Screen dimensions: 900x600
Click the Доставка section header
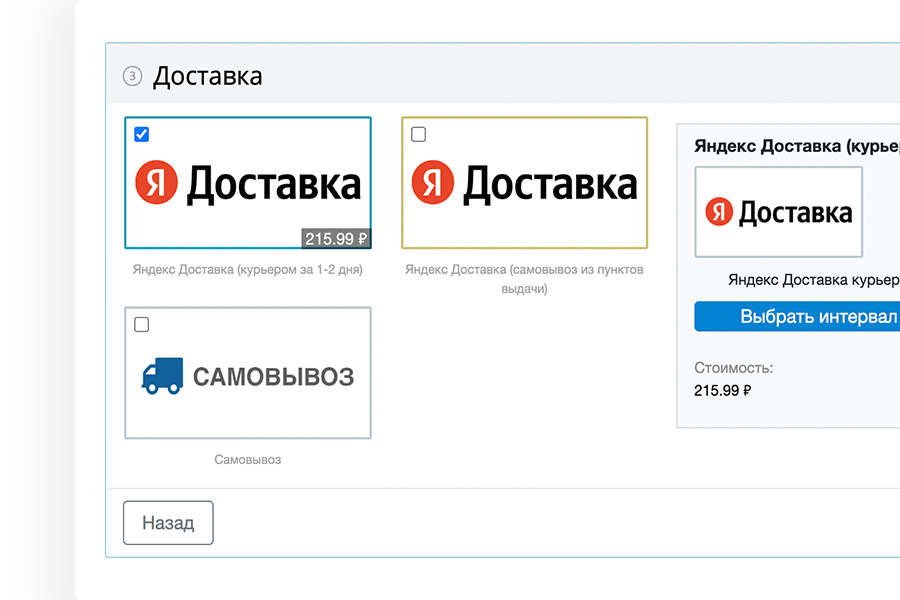tap(208, 75)
